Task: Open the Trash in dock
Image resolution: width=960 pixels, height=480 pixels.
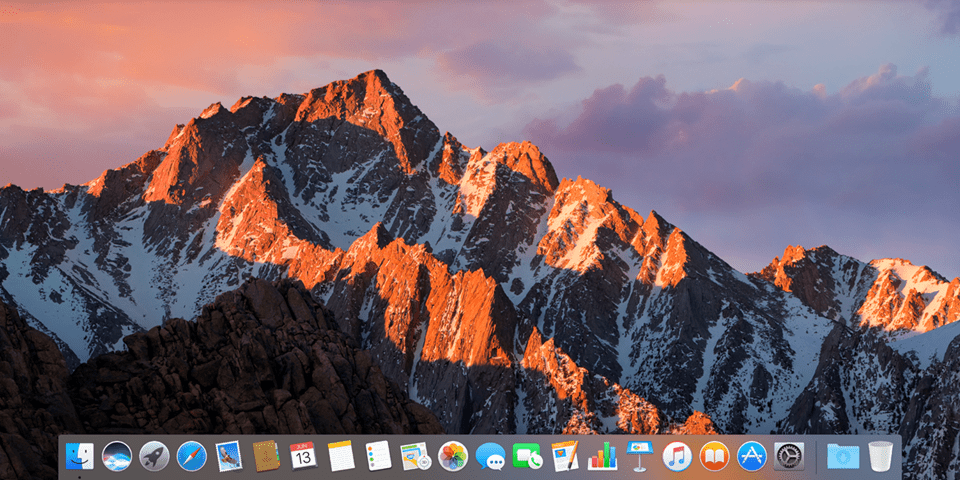Action: pos(880,456)
